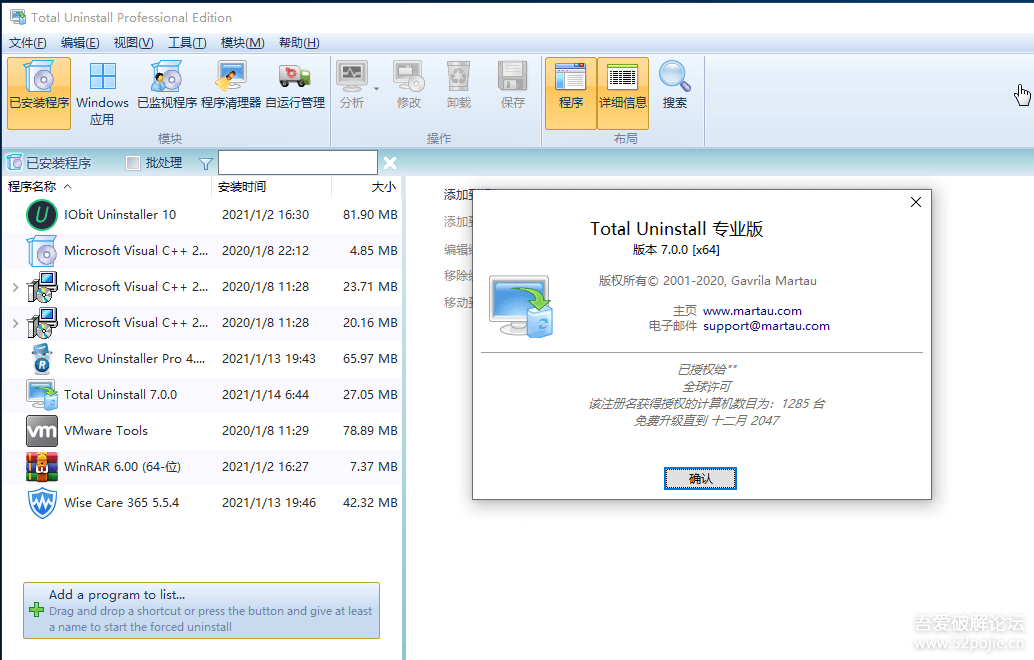
Task: Click 'Total Uninstall 7.0.0' name text
Action: [121, 395]
